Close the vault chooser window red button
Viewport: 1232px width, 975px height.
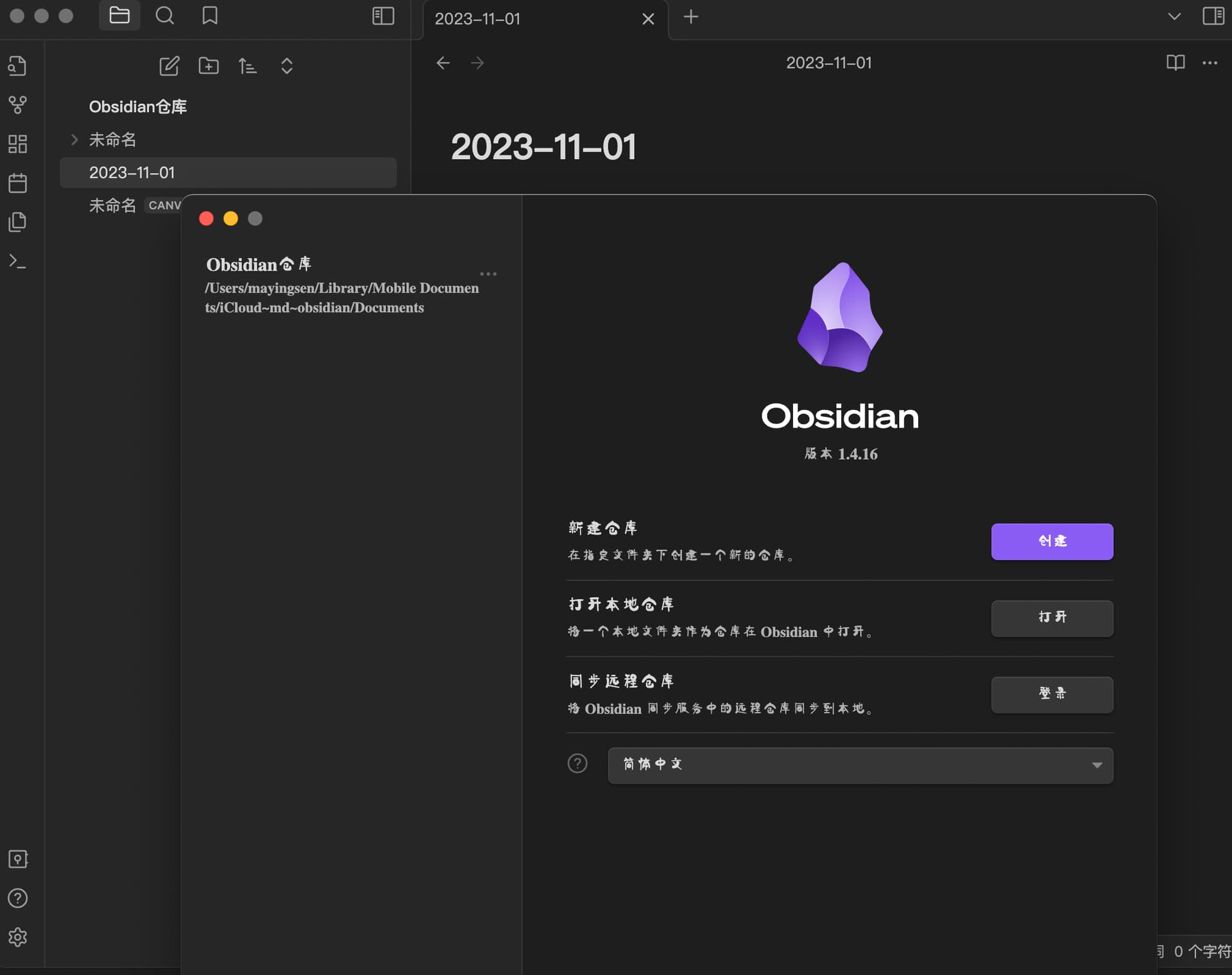tap(206, 219)
